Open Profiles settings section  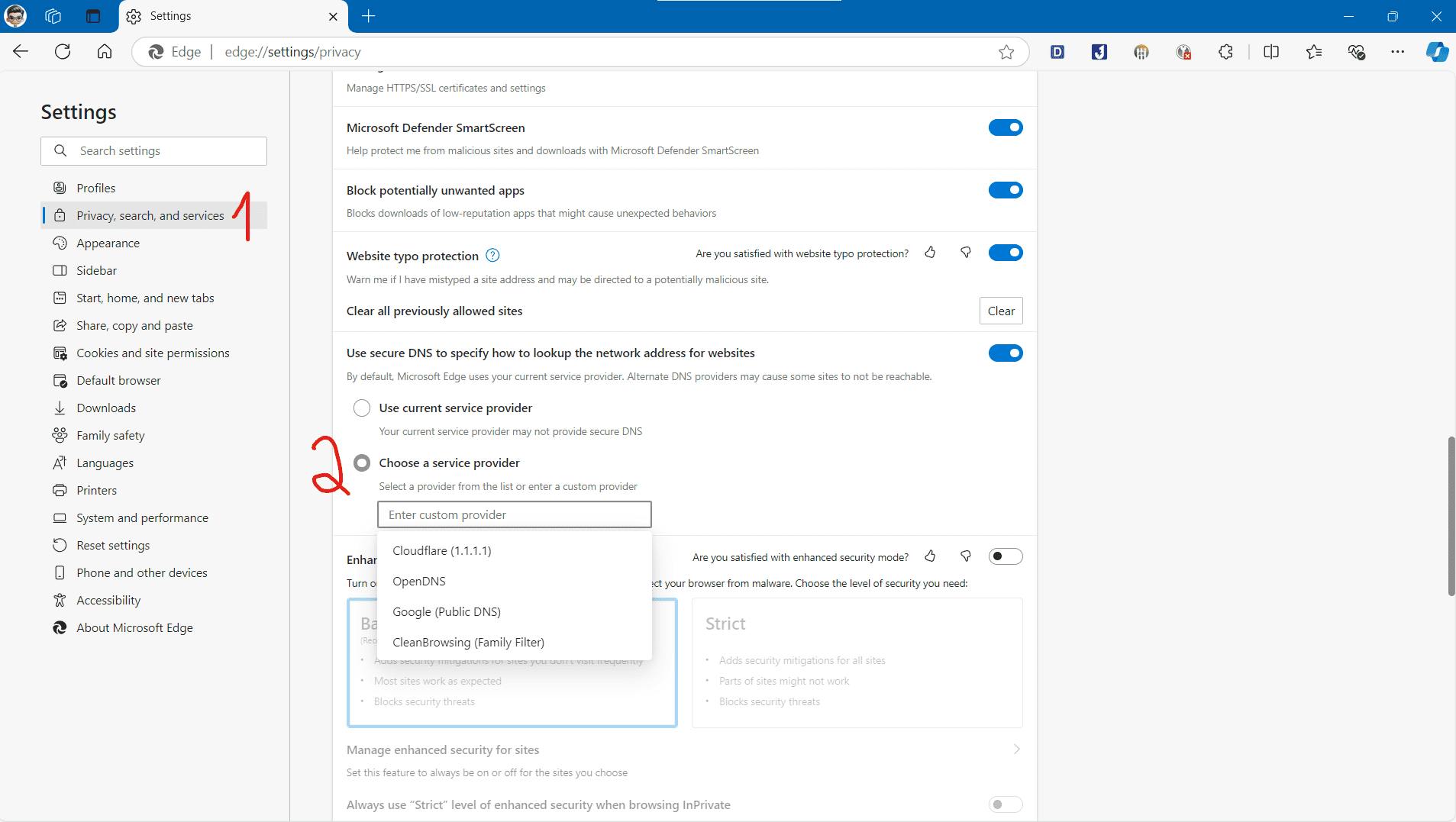pos(153,188)
